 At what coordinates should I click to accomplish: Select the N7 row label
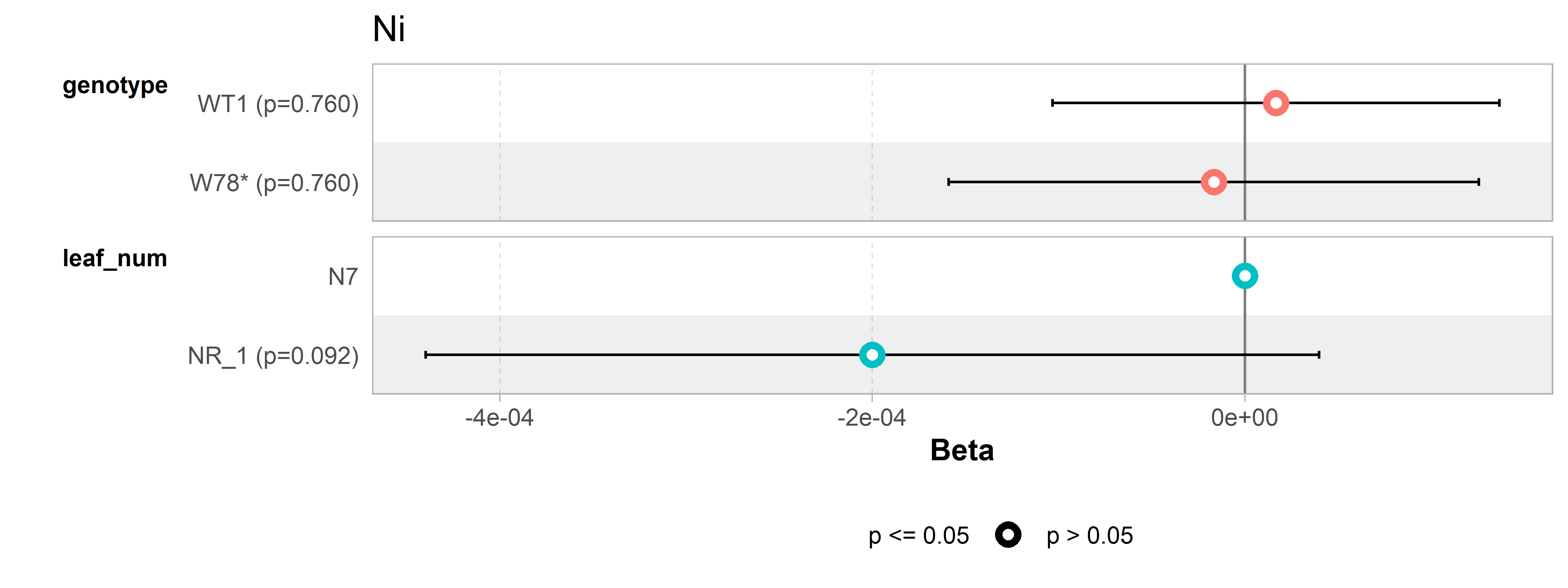[343, 277]
